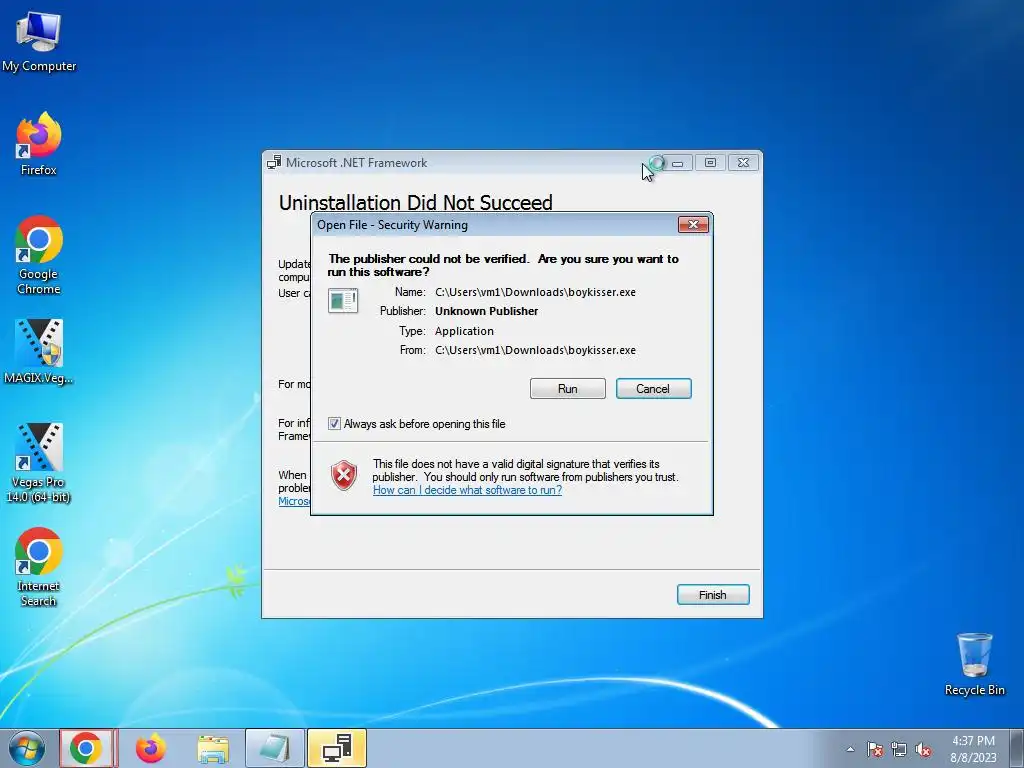Image resolution: width=1024 pixels, height=768 pixels.
Task: Open the Windows Start menu orb
Action: coord(27,748)
